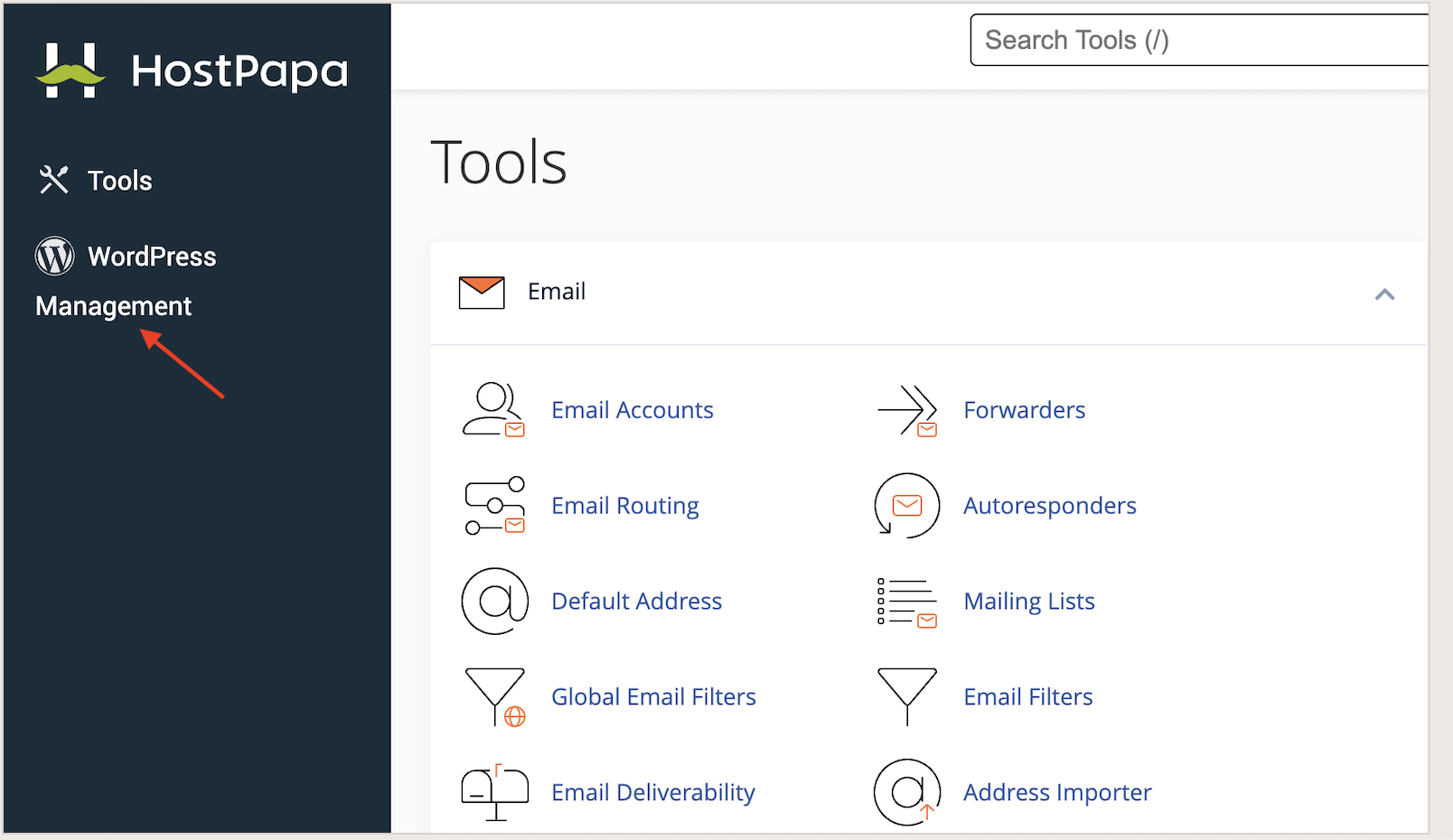The image size is (1453, 840).
Task: Click the Forwarders arrow icon
Action: [x=907, y=410]
